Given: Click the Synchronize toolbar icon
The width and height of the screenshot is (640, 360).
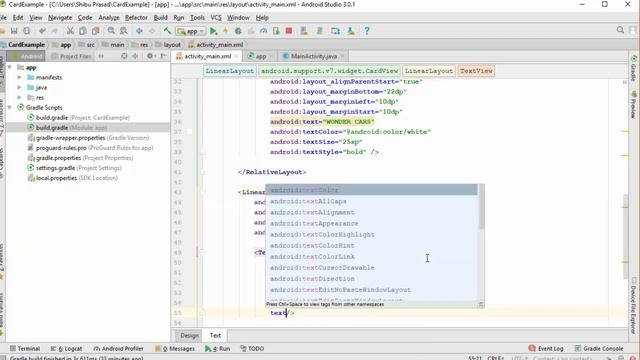Looking at the screenshot, I should tap(27, 31).
